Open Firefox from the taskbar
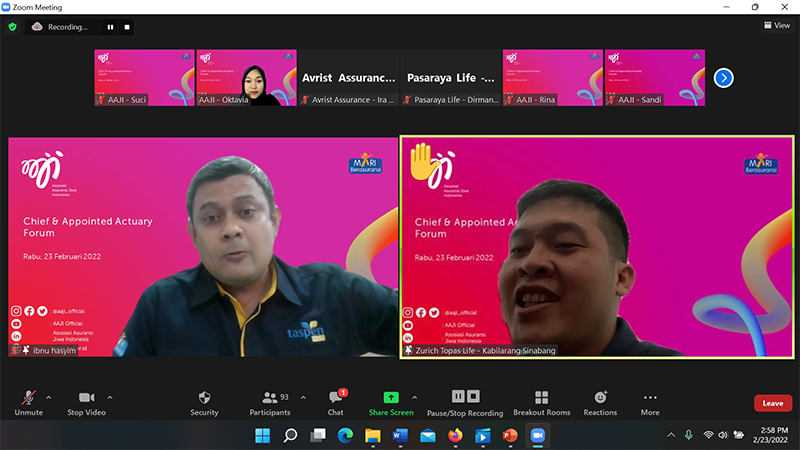Image resolution: width=800 pixels, height=450 pixels. point(456,436)
